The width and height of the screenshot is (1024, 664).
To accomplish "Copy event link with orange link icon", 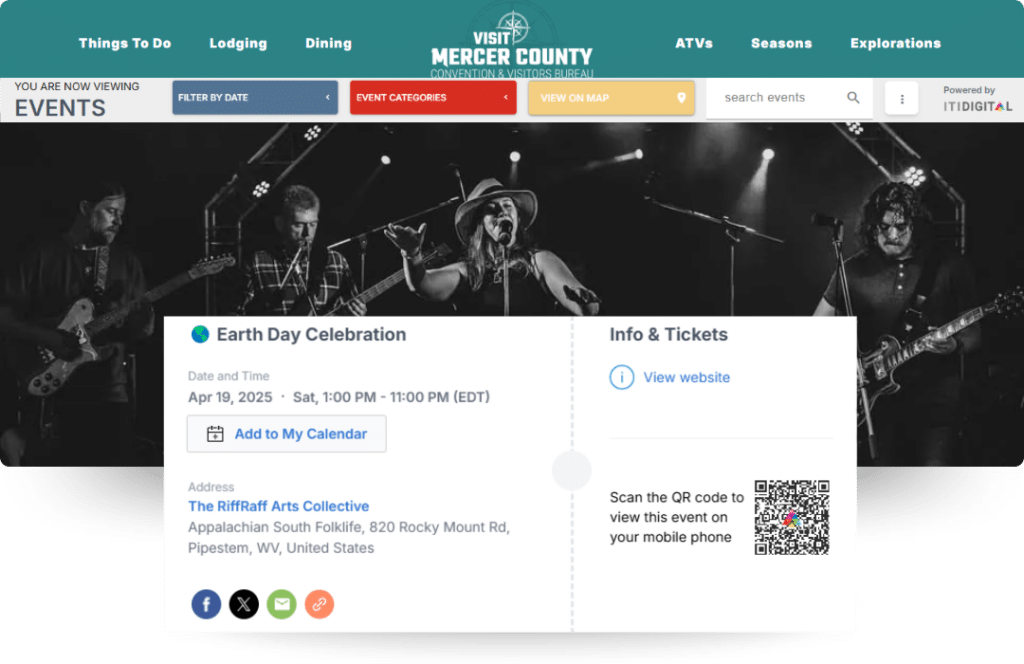I will tap(319, 604).
